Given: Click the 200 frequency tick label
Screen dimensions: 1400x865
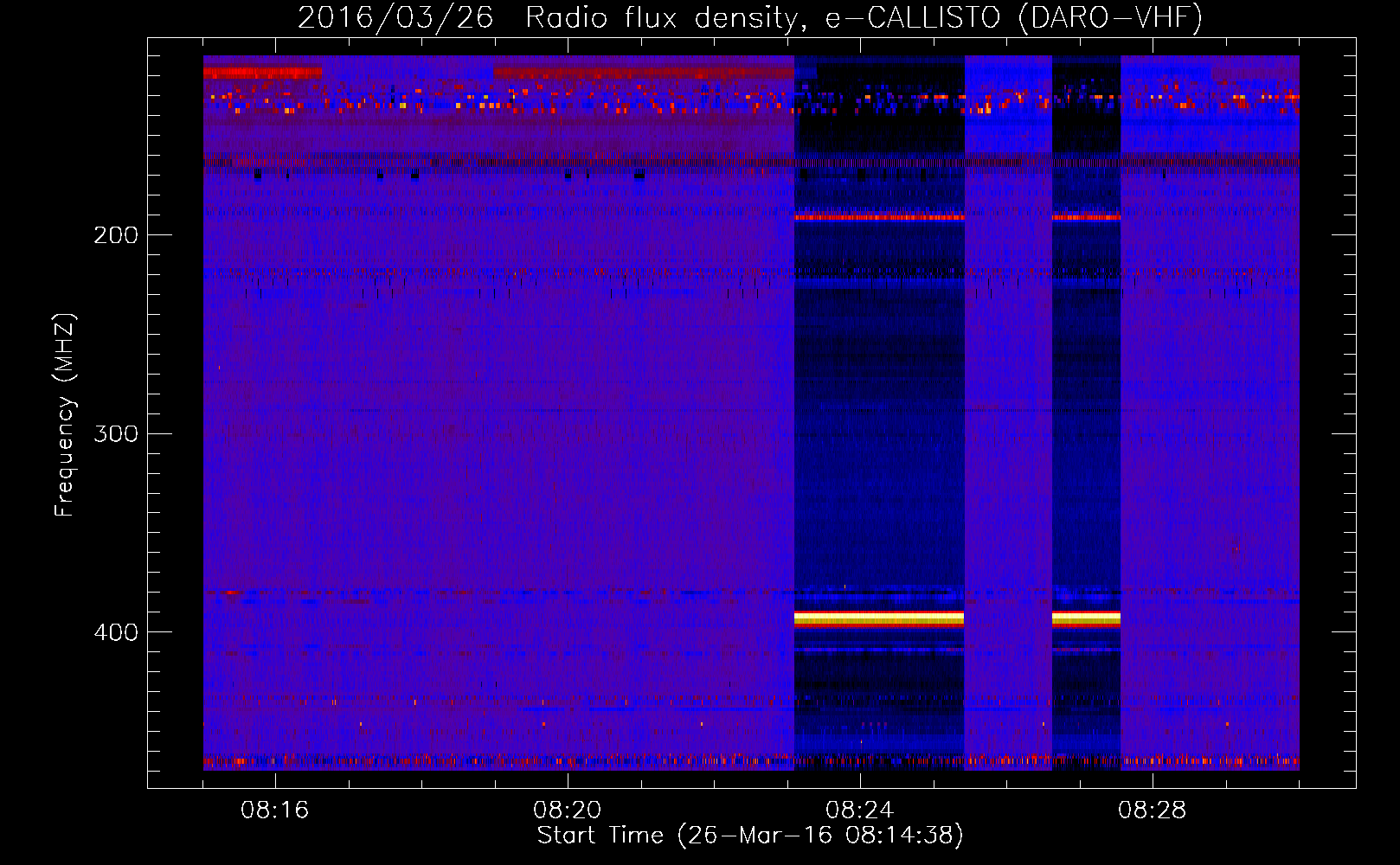Looking at the screenshot, I should pos(116,235).
